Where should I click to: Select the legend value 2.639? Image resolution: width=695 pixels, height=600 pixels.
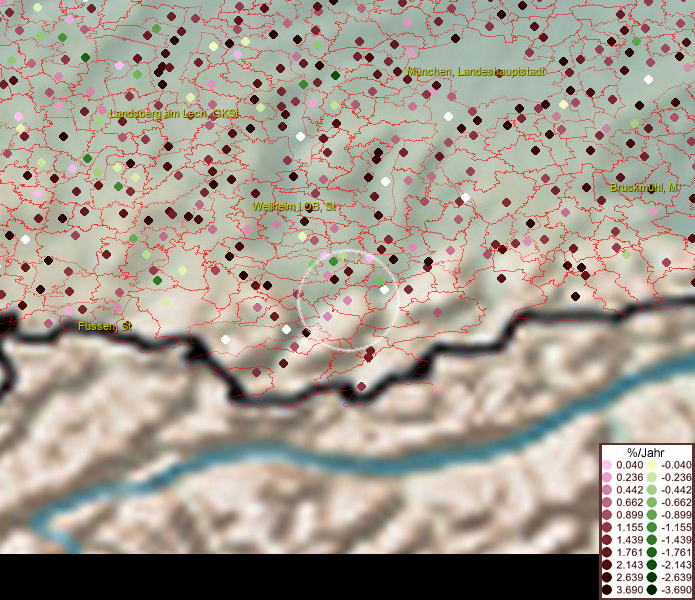(x=629, y=577)
